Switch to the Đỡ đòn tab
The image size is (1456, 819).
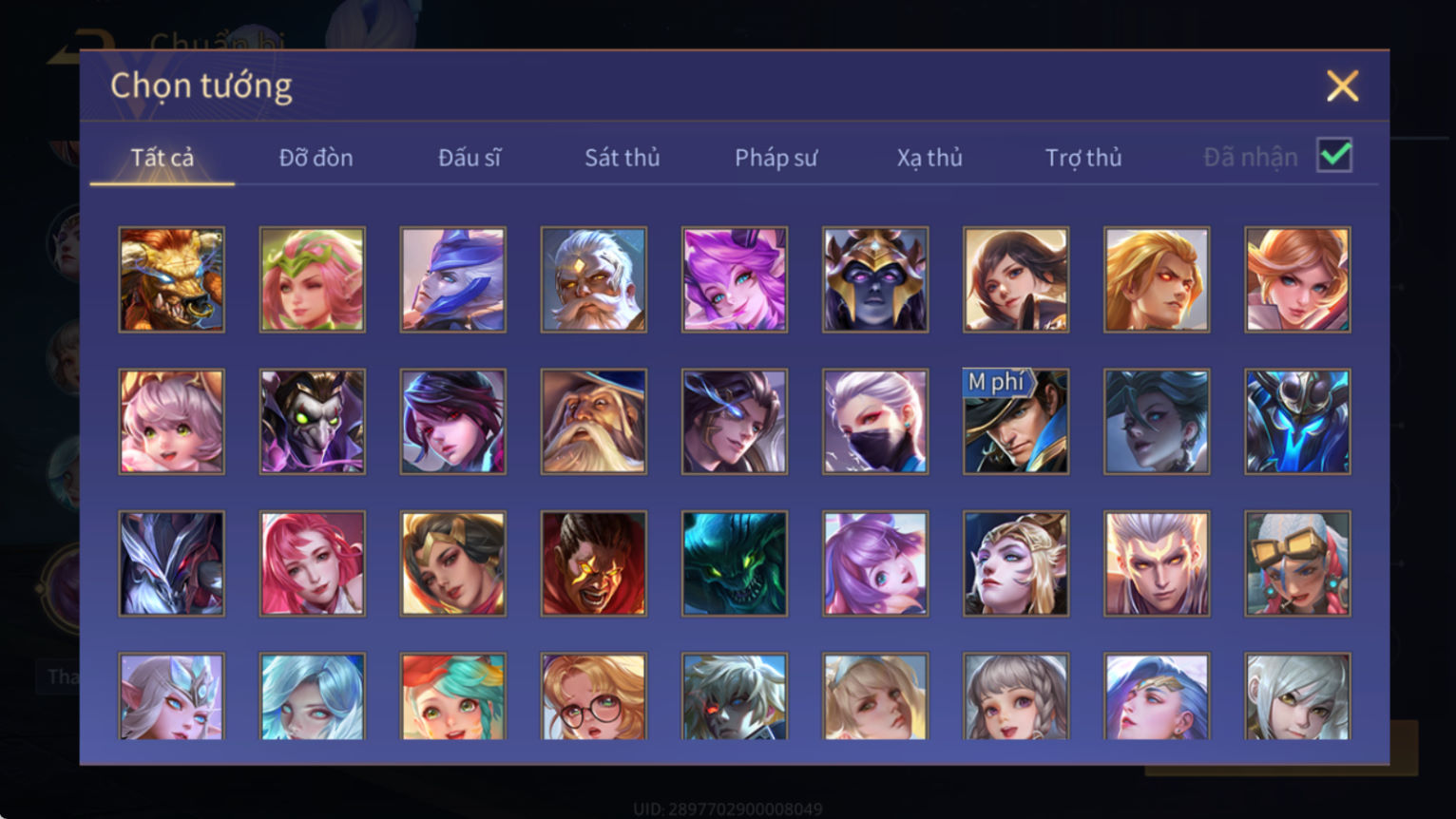(x=316, y=158)
